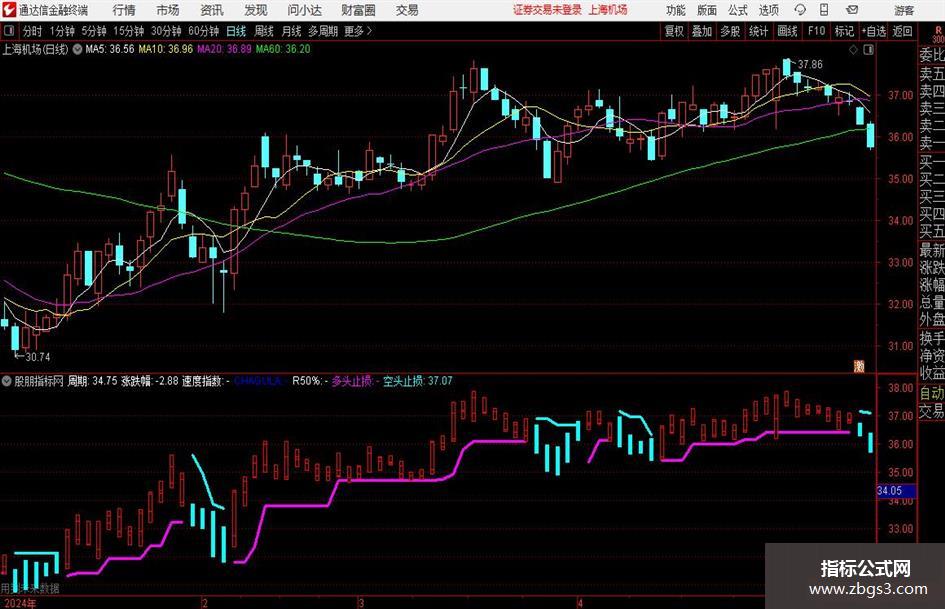Screen dimensions: 945x609
Task: Open the 发现 menu
Action: tap(256, 10)
